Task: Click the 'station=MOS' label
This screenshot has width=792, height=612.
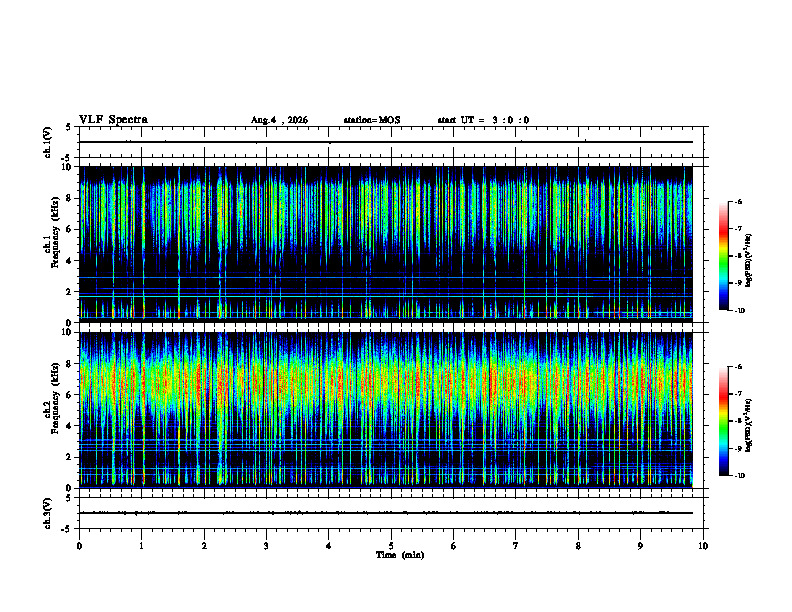Action: (372, 120)
